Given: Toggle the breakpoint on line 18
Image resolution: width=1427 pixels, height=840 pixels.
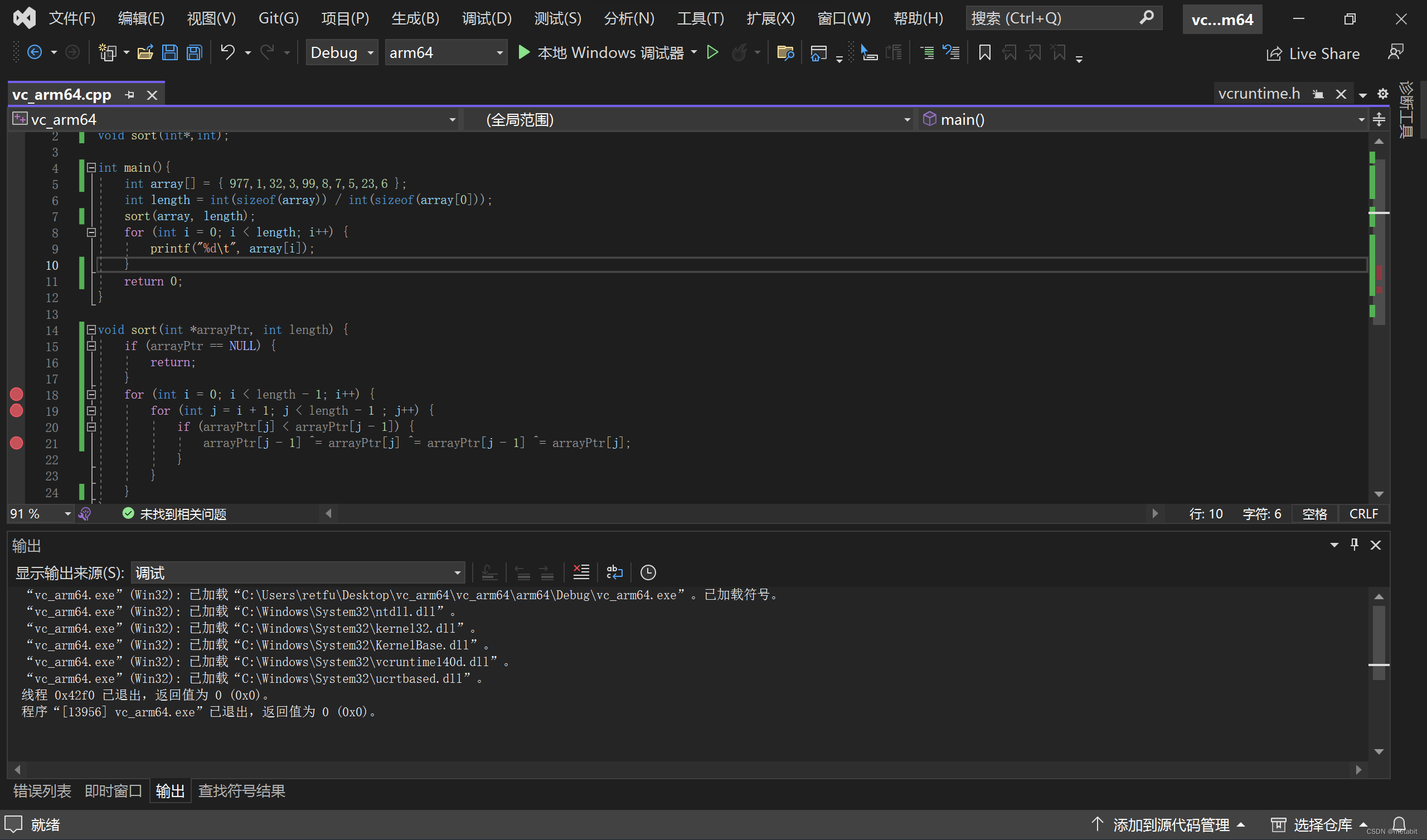Looking at the screenshot, I should point(16,394).
